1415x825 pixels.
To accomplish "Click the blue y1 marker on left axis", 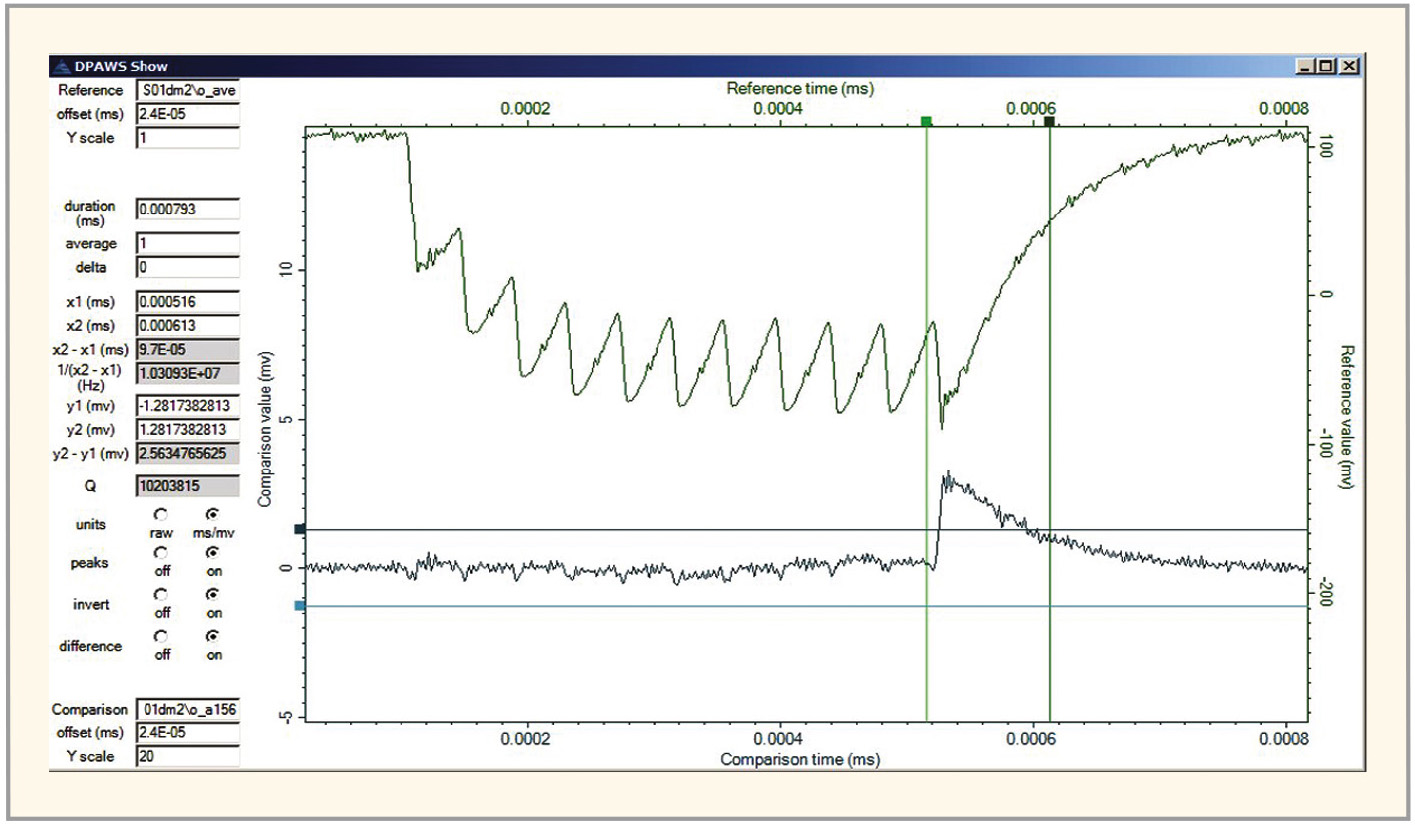I will 299,605.
